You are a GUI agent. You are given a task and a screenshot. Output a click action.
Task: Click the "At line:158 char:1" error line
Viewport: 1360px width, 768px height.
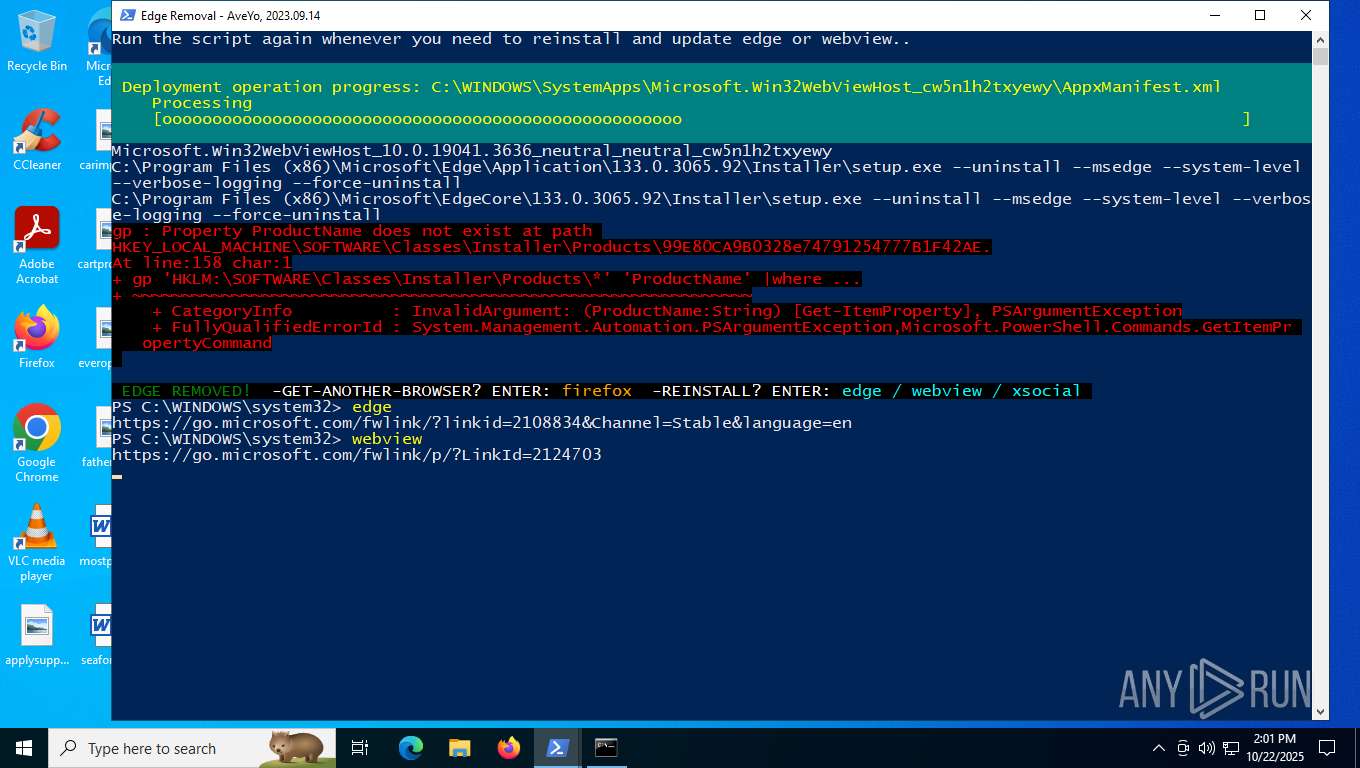tap(202, 263)
